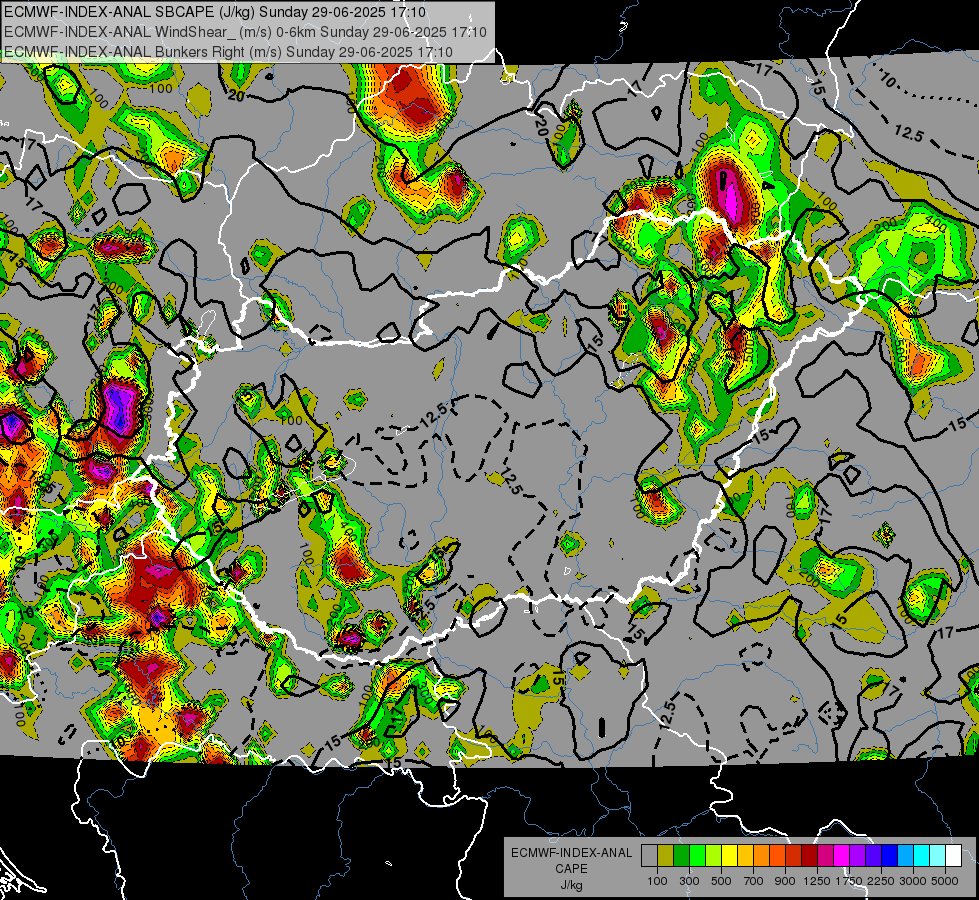Select the bright green legend swatch
979x900 pixels.
697,855
